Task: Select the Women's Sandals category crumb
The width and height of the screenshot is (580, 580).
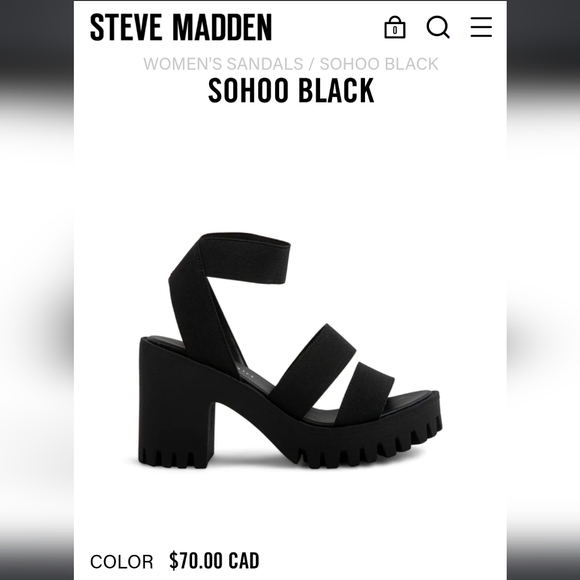Action: (223, 64)
